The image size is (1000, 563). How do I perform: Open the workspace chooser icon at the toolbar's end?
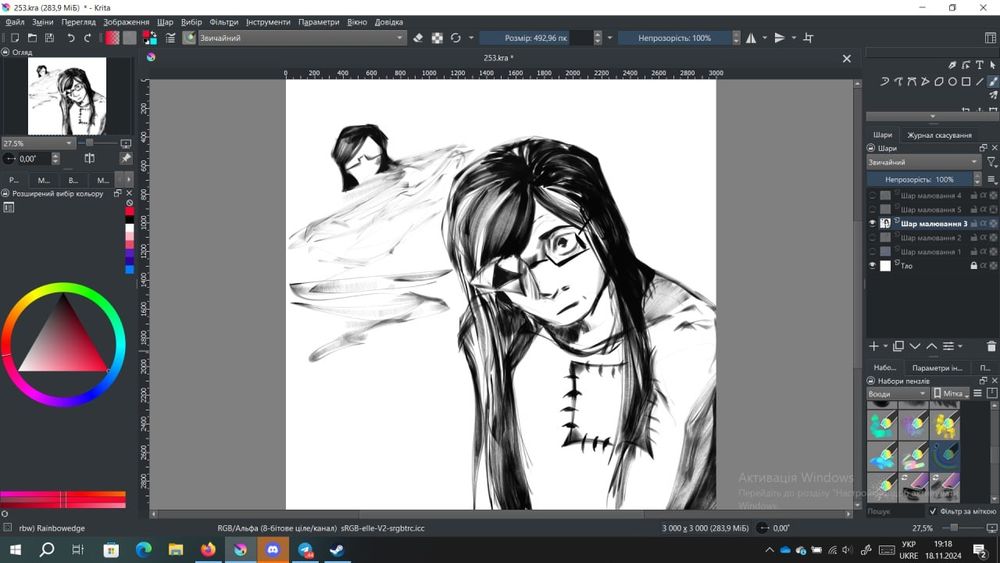coord(990,38)
